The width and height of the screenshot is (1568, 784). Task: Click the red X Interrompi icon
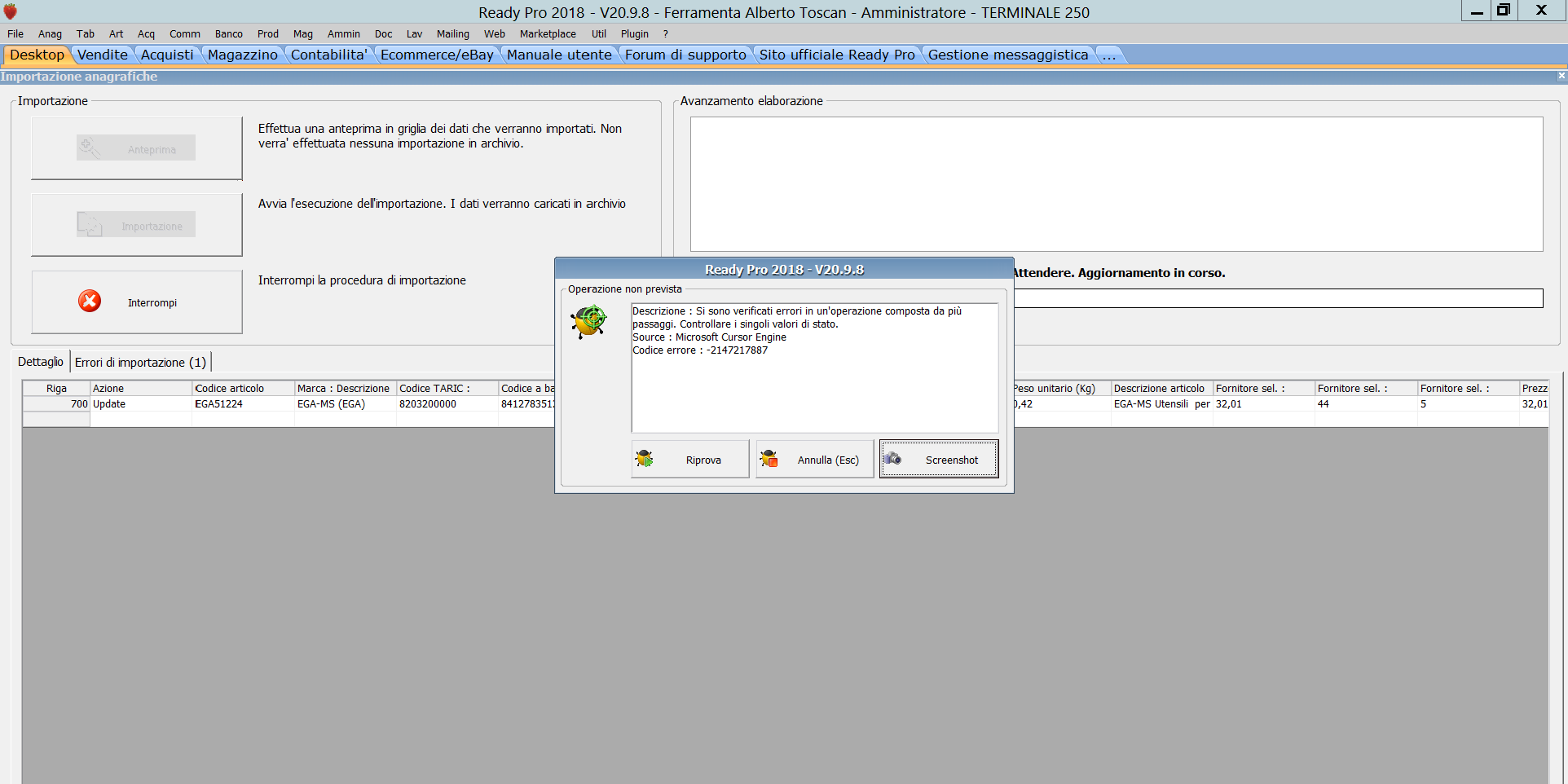90,302
